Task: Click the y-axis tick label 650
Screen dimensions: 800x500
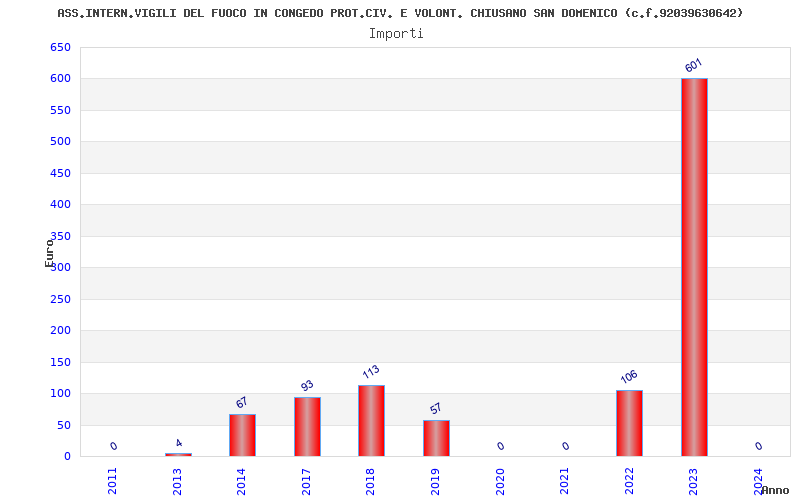Action: [x=60, y=47]
